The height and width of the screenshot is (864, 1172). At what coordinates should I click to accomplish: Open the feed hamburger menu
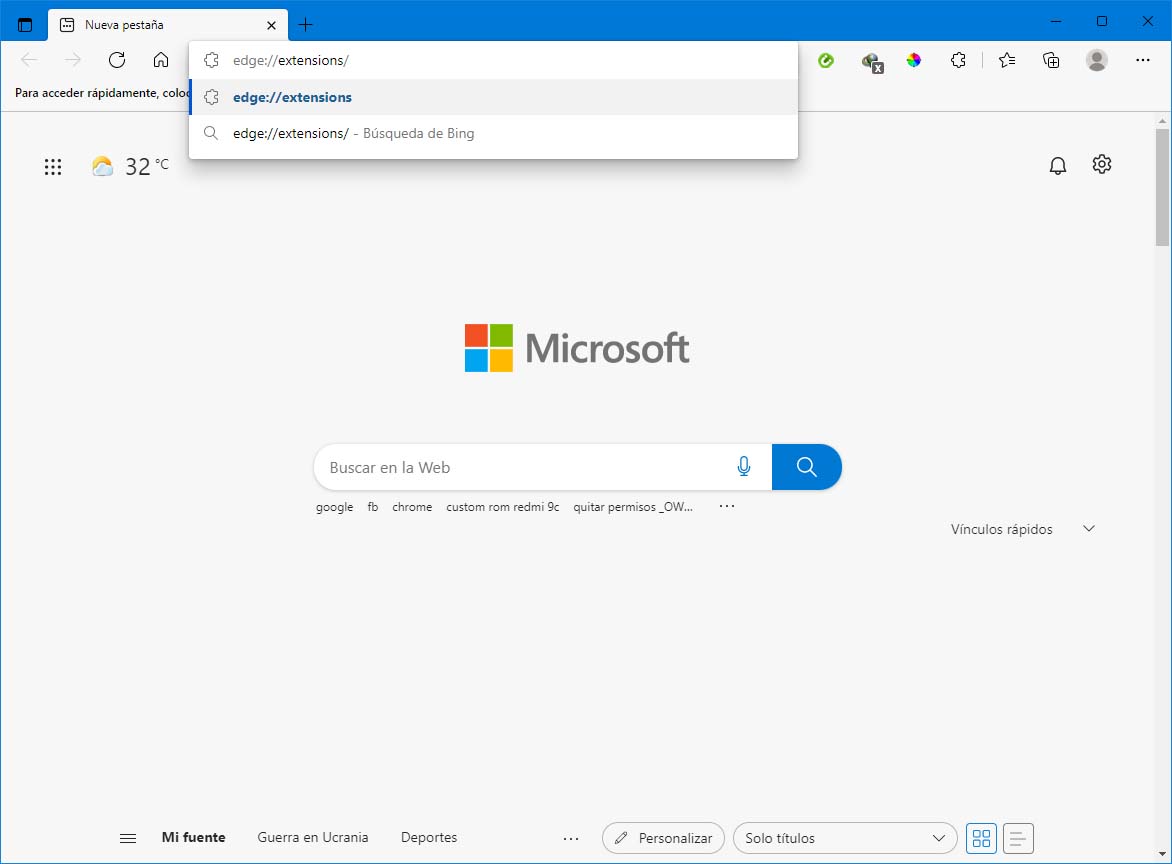[128, 838]
